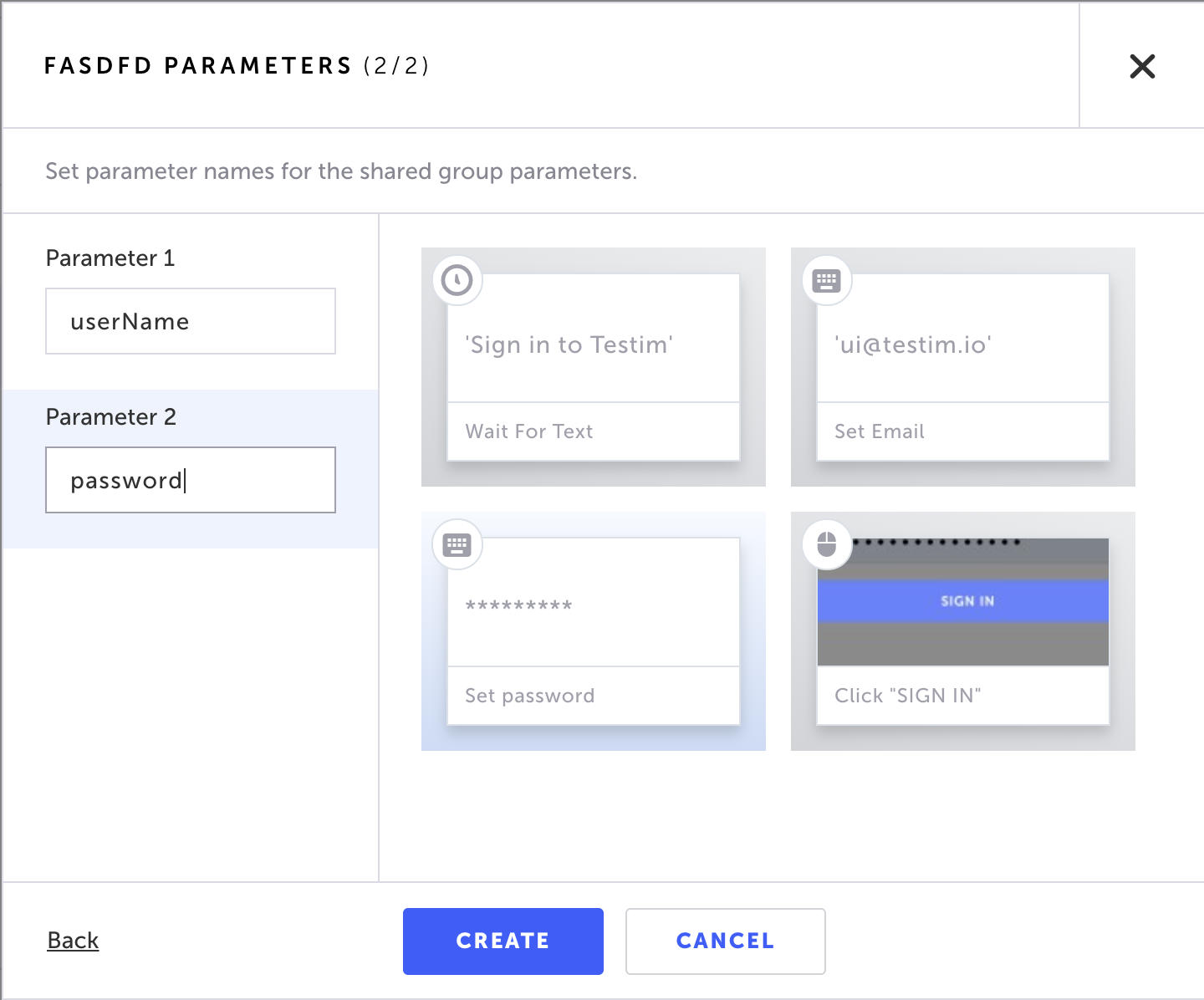Select the masked password step thumbnail
Image resolution: width=1204 pixels, height=1000 pixels.
[594, 605]
